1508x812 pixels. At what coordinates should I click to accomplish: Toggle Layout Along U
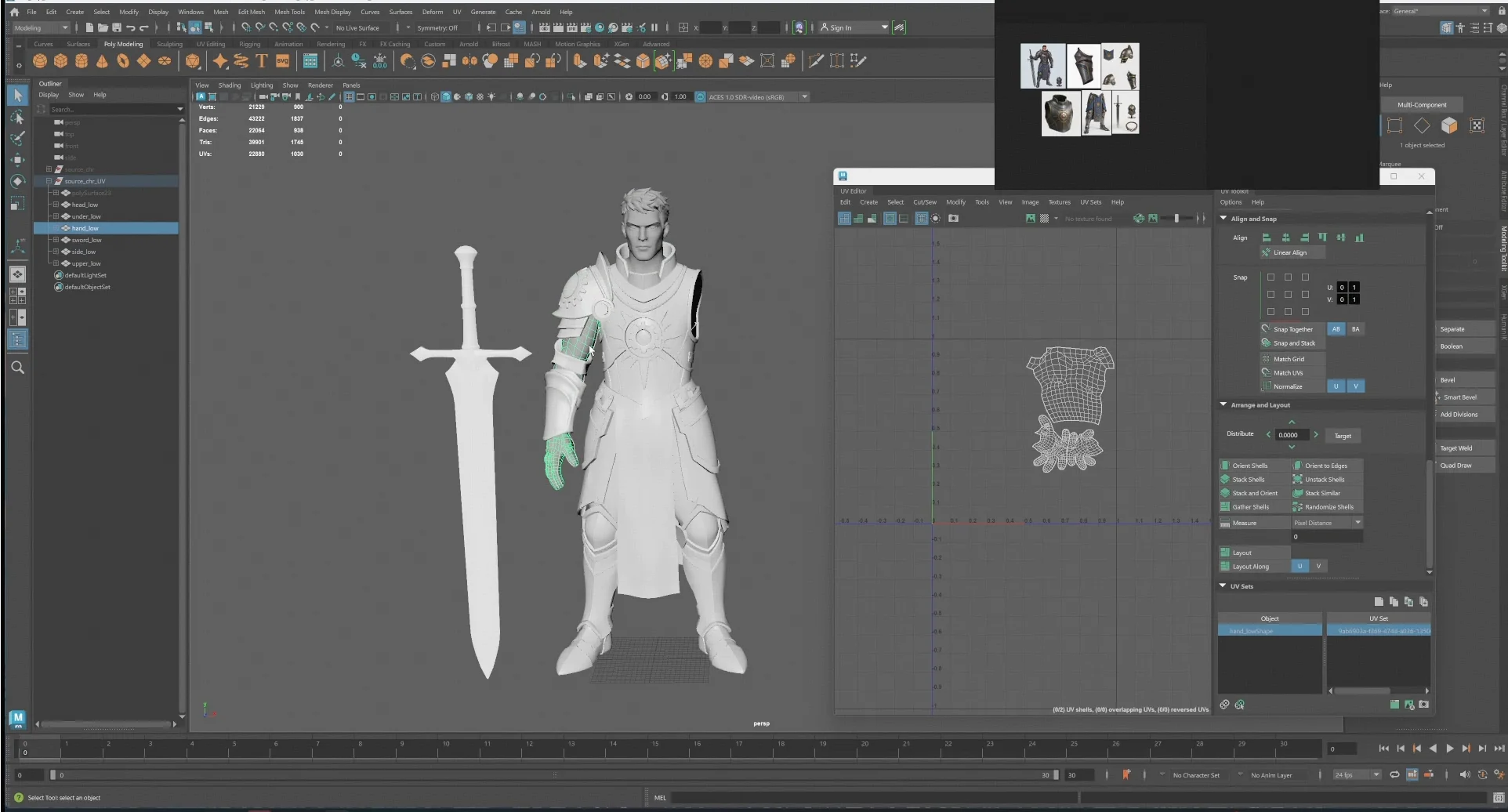[x=1300, y=566]
